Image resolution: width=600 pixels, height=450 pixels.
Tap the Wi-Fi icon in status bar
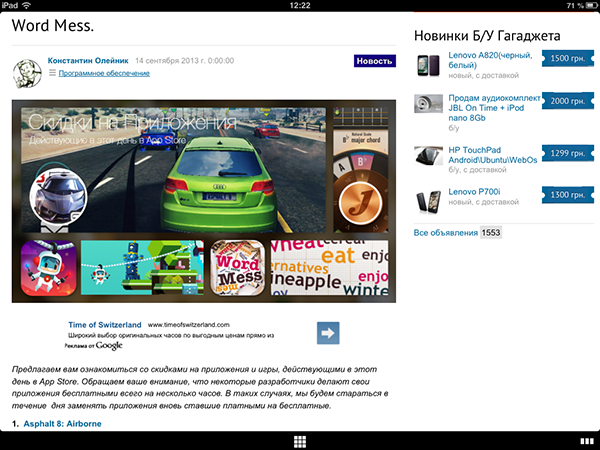(x=26, y=5)
